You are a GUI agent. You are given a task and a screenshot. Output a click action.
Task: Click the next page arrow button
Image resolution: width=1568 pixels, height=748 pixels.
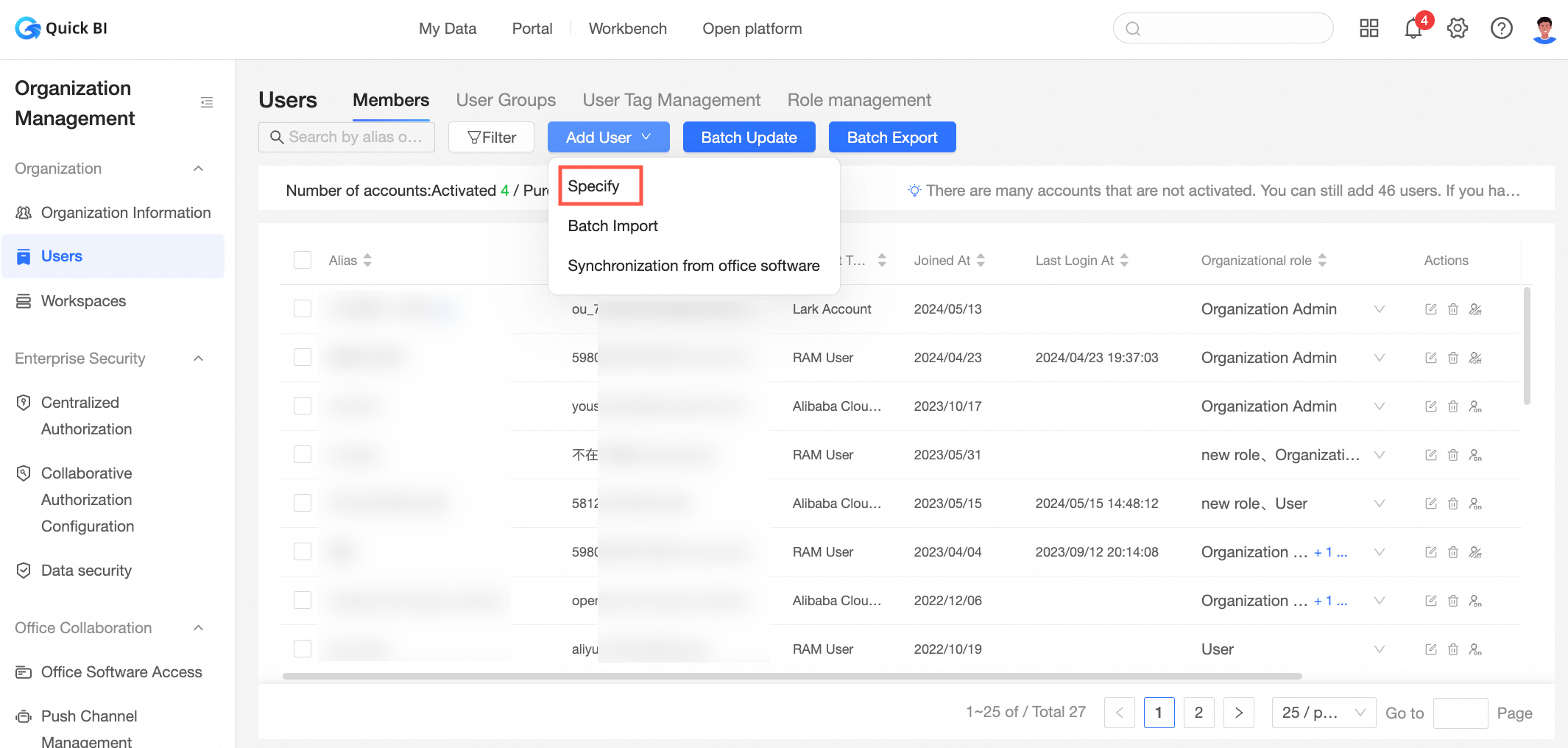1238,713
